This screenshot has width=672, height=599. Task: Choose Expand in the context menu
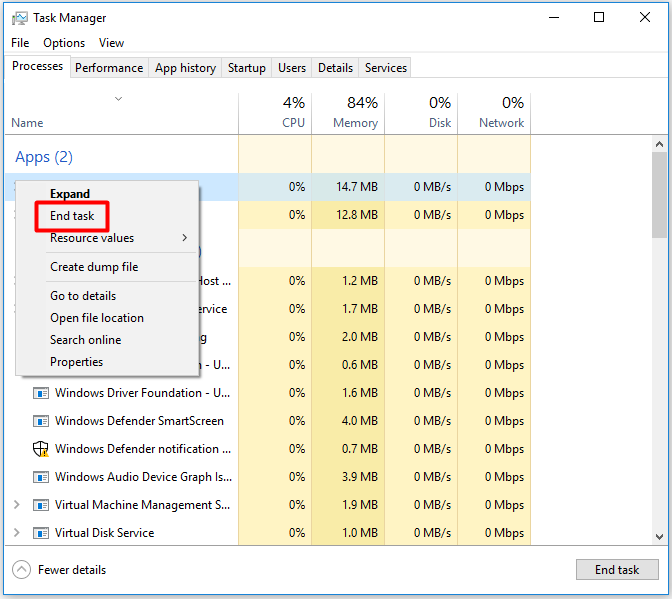tap(107, 194)
